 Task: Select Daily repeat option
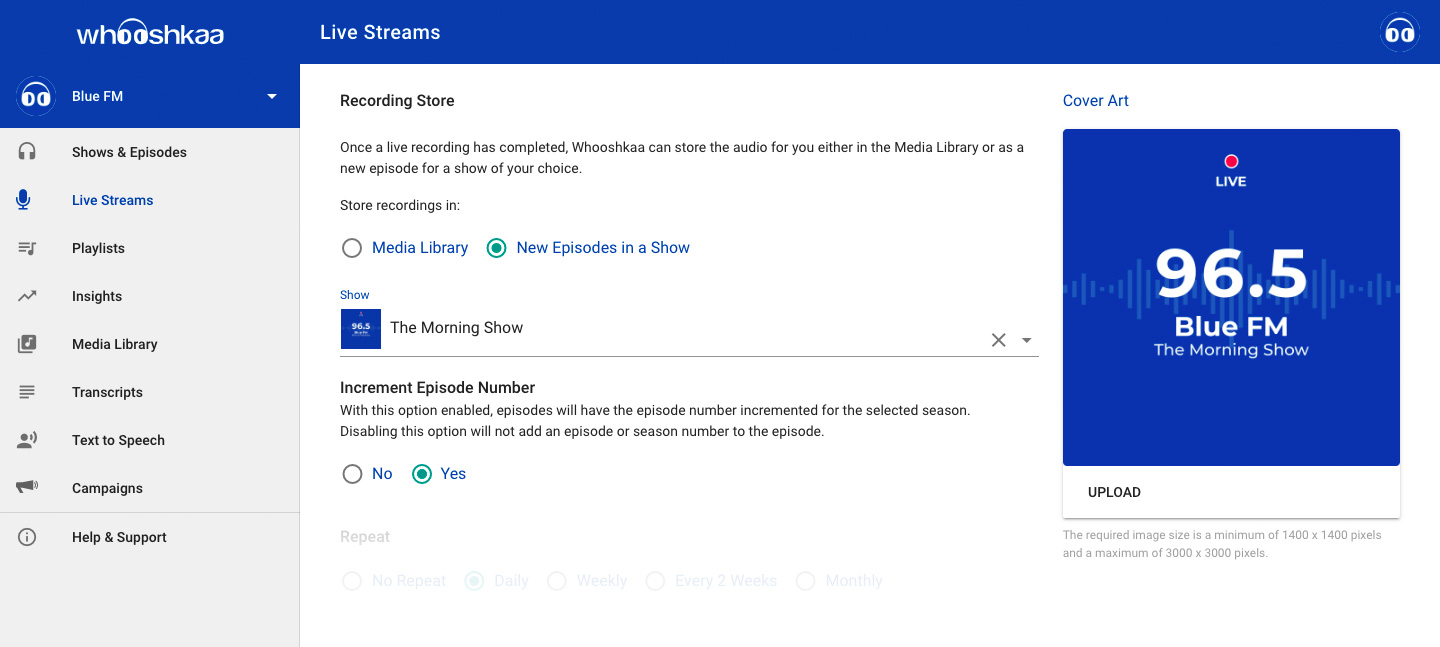pos(474,581)
